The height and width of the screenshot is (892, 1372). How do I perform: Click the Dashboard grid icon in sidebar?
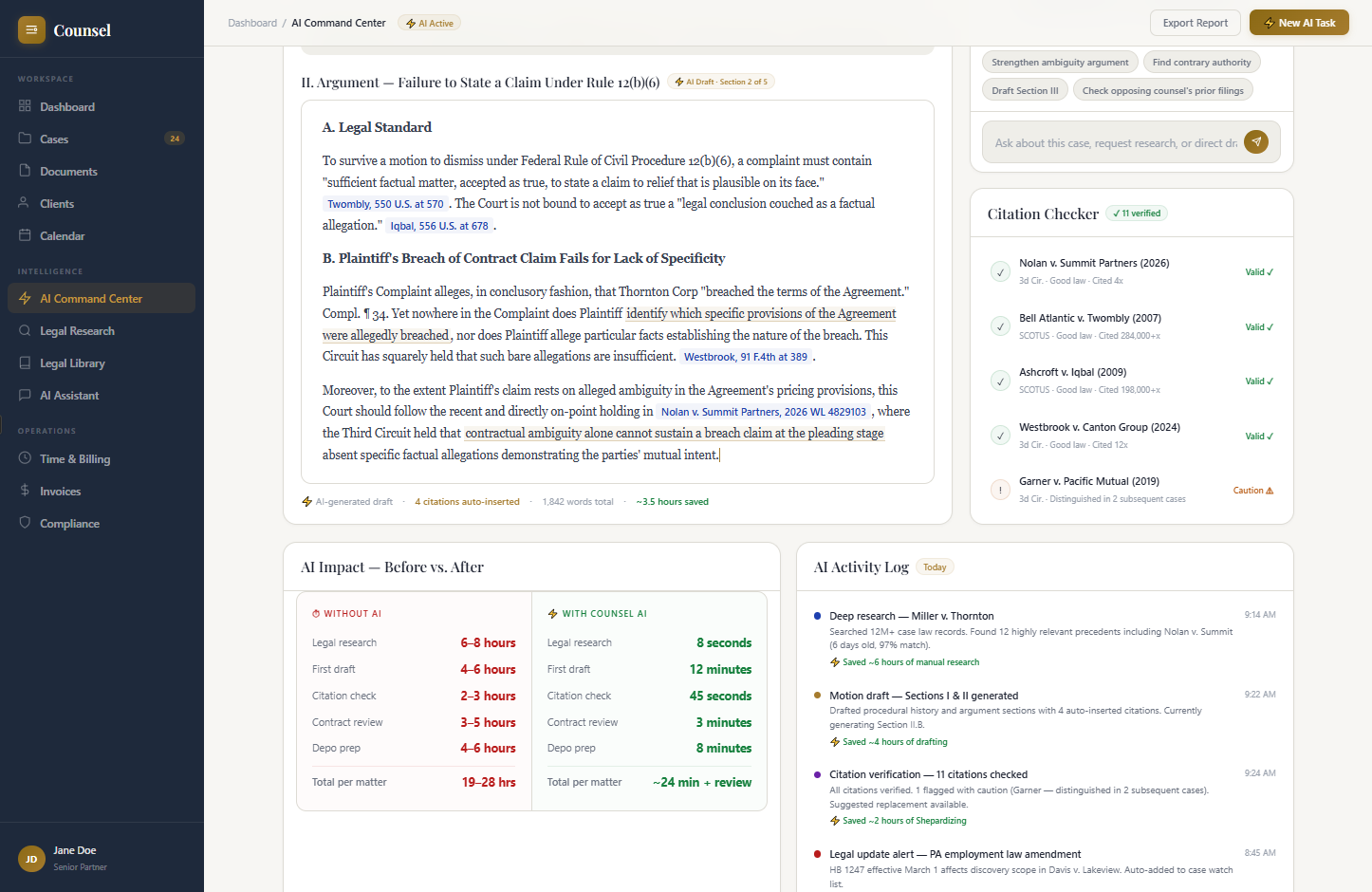coord(25,106)
